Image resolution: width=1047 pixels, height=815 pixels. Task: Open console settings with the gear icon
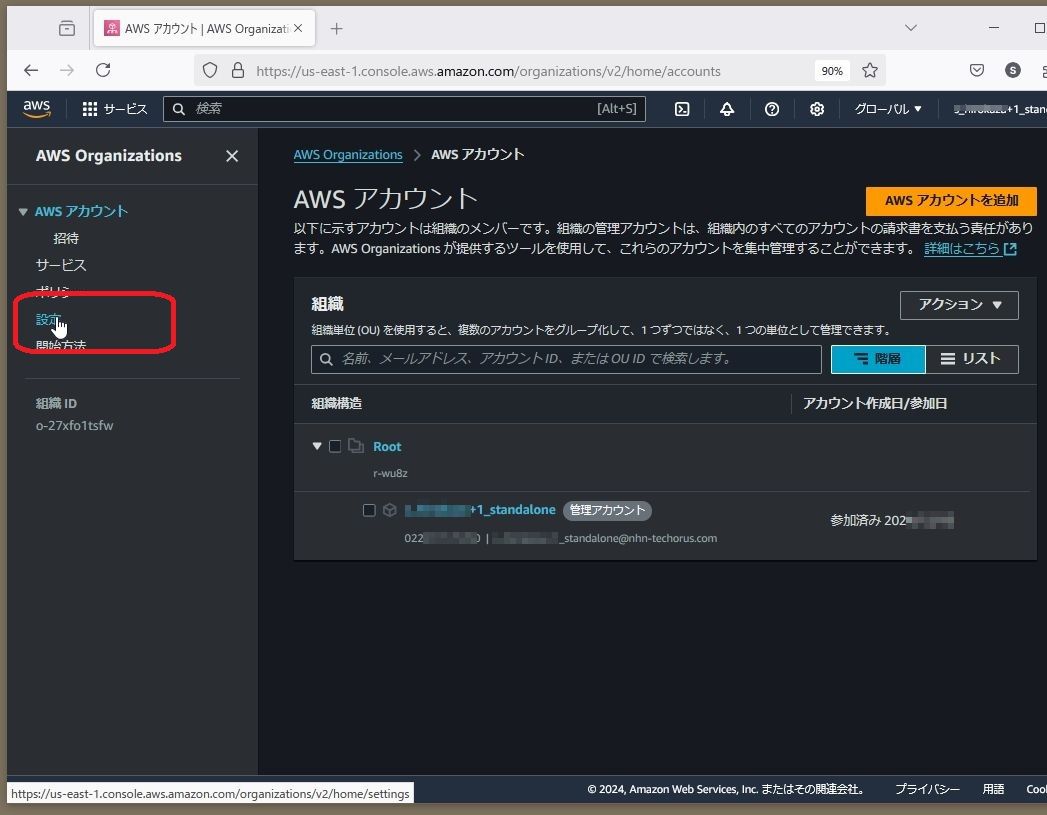pyautogui.click(x=816, y=108)
